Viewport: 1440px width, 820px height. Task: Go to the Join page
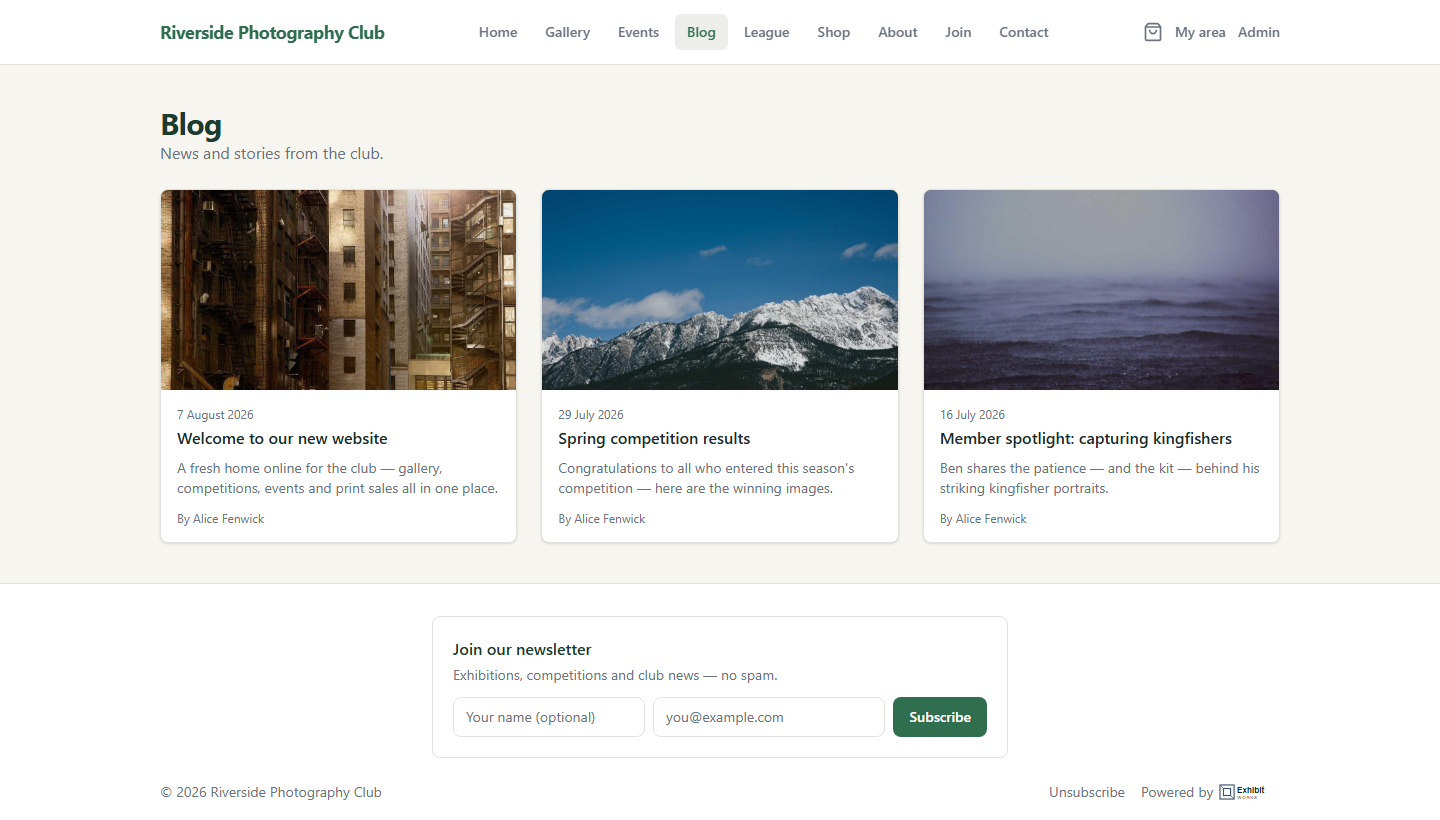tap(958, 32)
